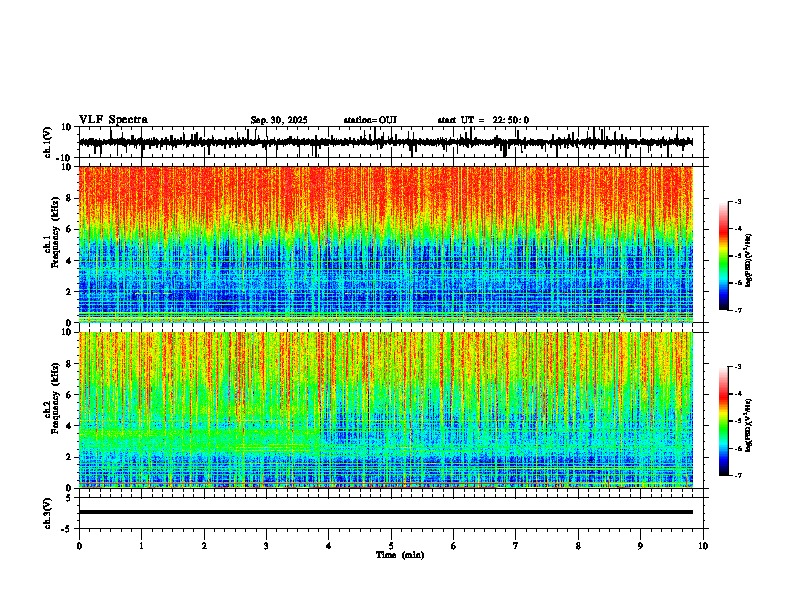Viewport: 792px width, 612px height.
Task: Click the "ch.3(V)" axis label
Action: coord(48,513)
